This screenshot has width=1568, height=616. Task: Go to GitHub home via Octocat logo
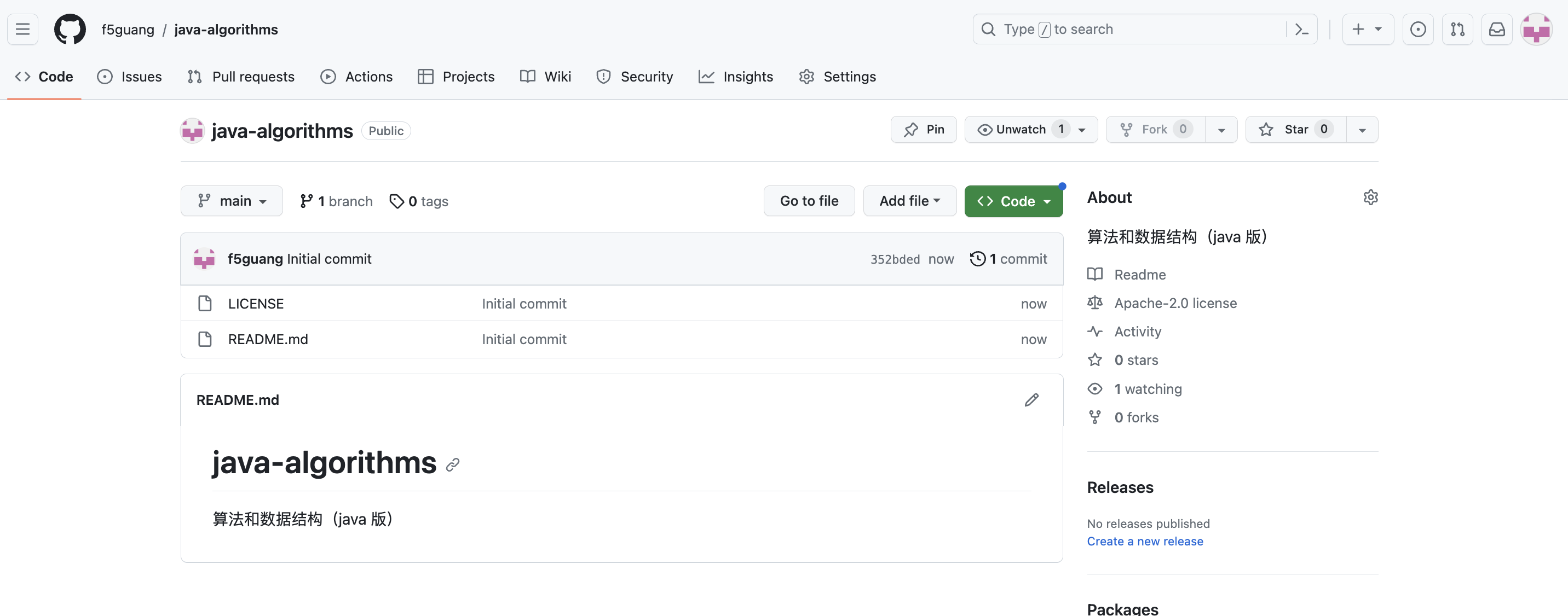70,29
